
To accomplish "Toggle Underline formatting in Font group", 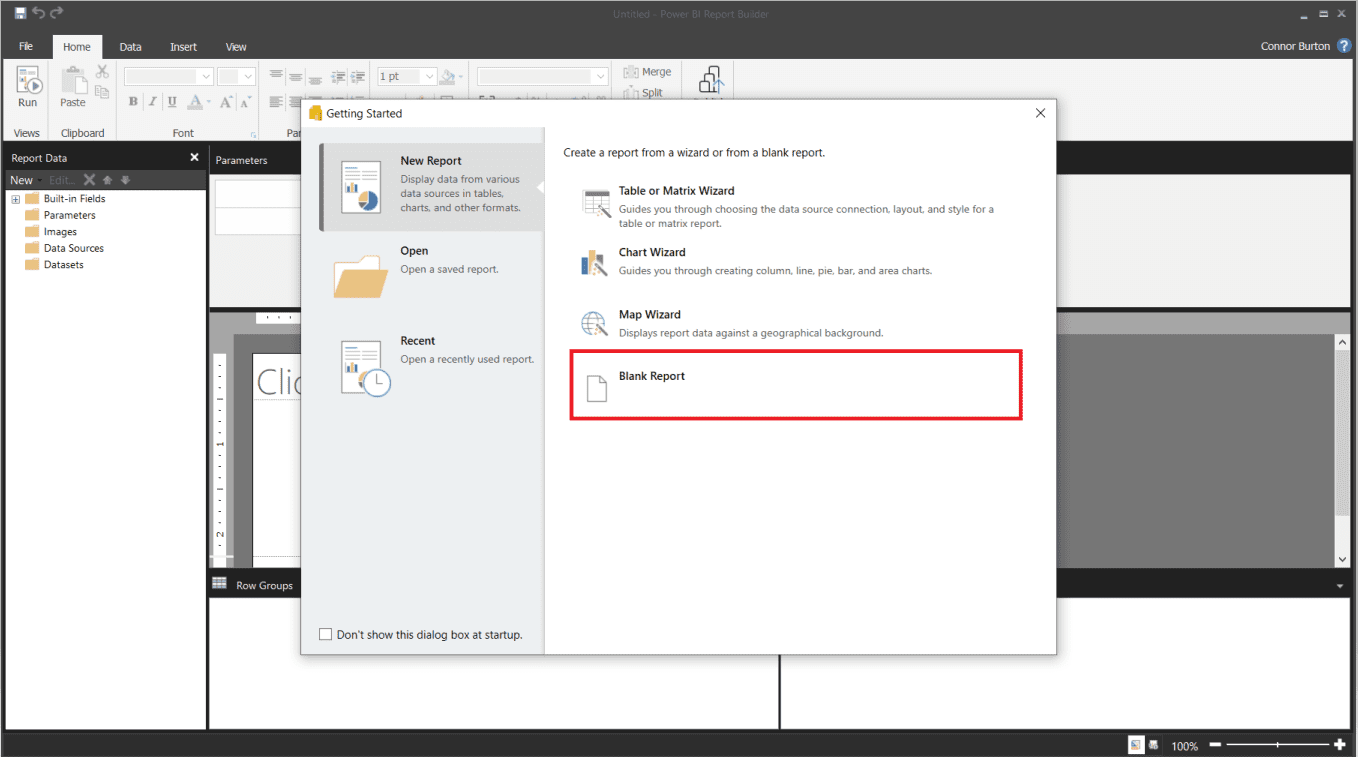I will [172, 102].
